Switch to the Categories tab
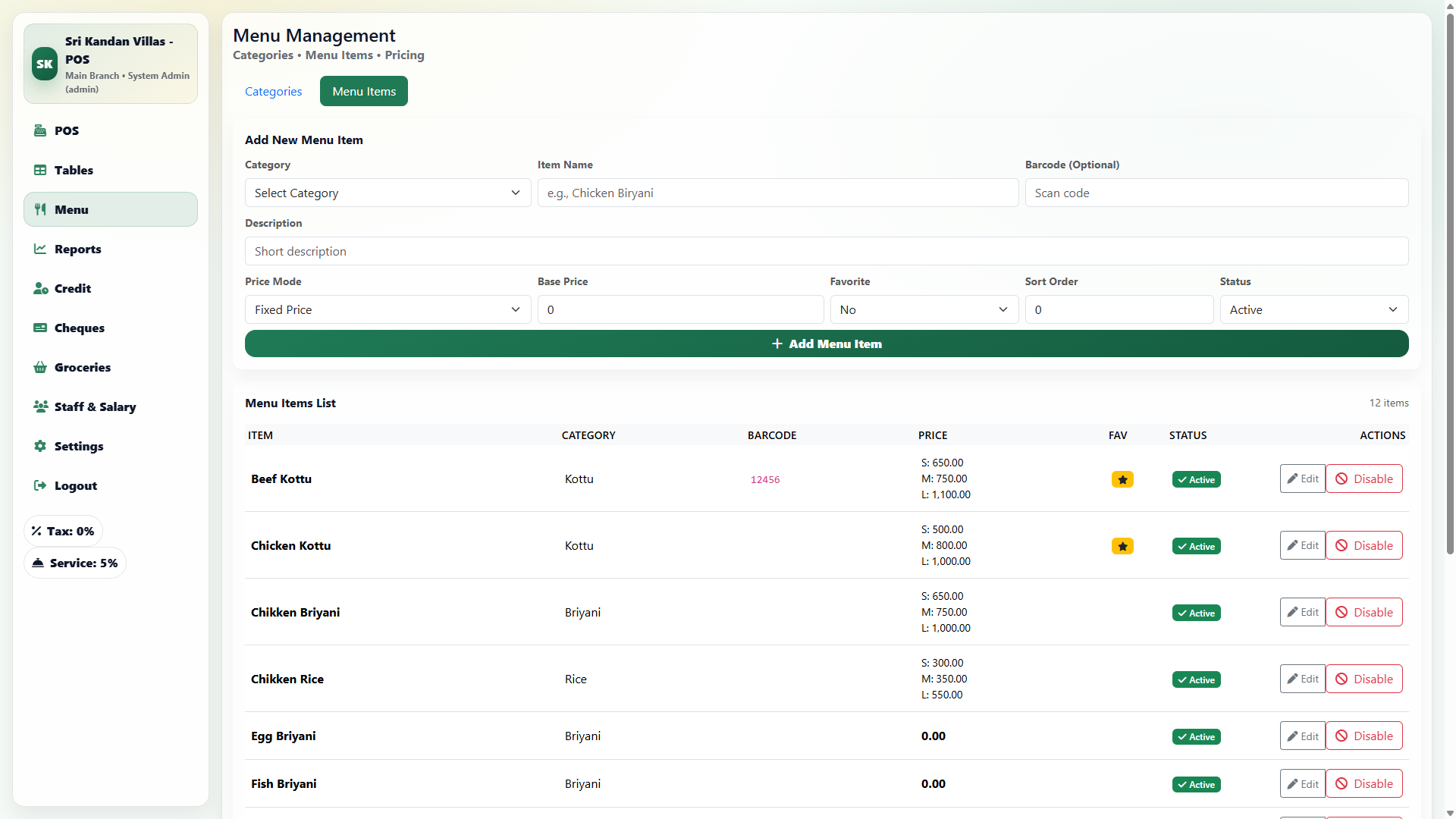The image size is (1456, 819). pyautogui.click(x=273, y=91)
